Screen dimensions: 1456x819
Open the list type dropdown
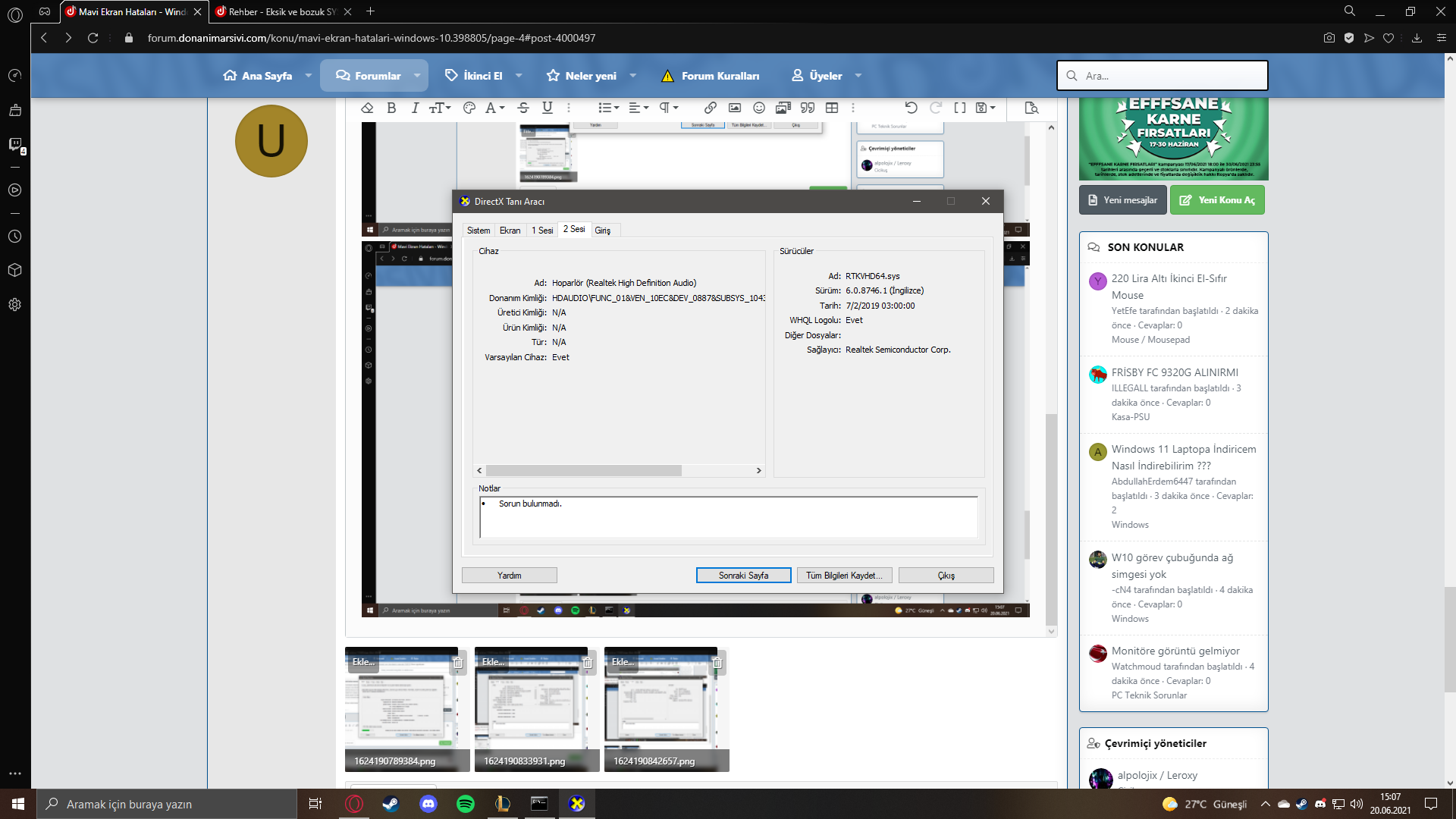click(608, 108)
